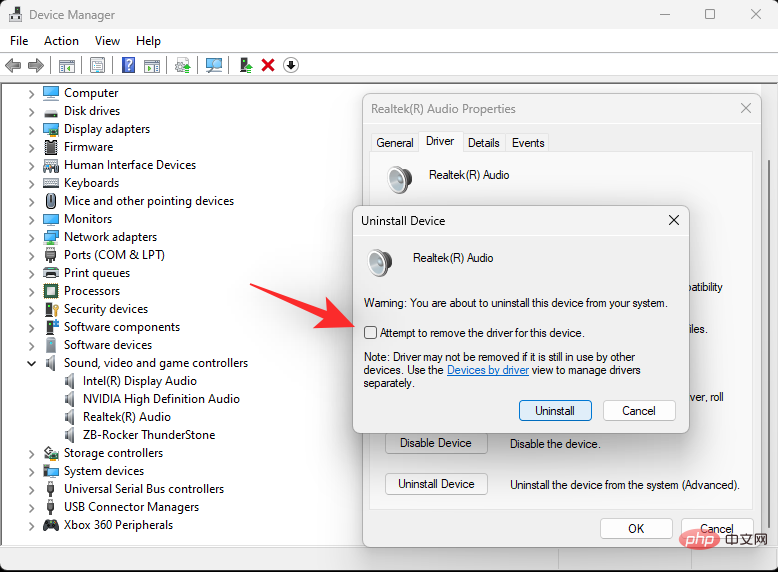Enable Attempt to remove the driver checkbox
This screenshot has height=572, width=778.
[x=371, y=333]
